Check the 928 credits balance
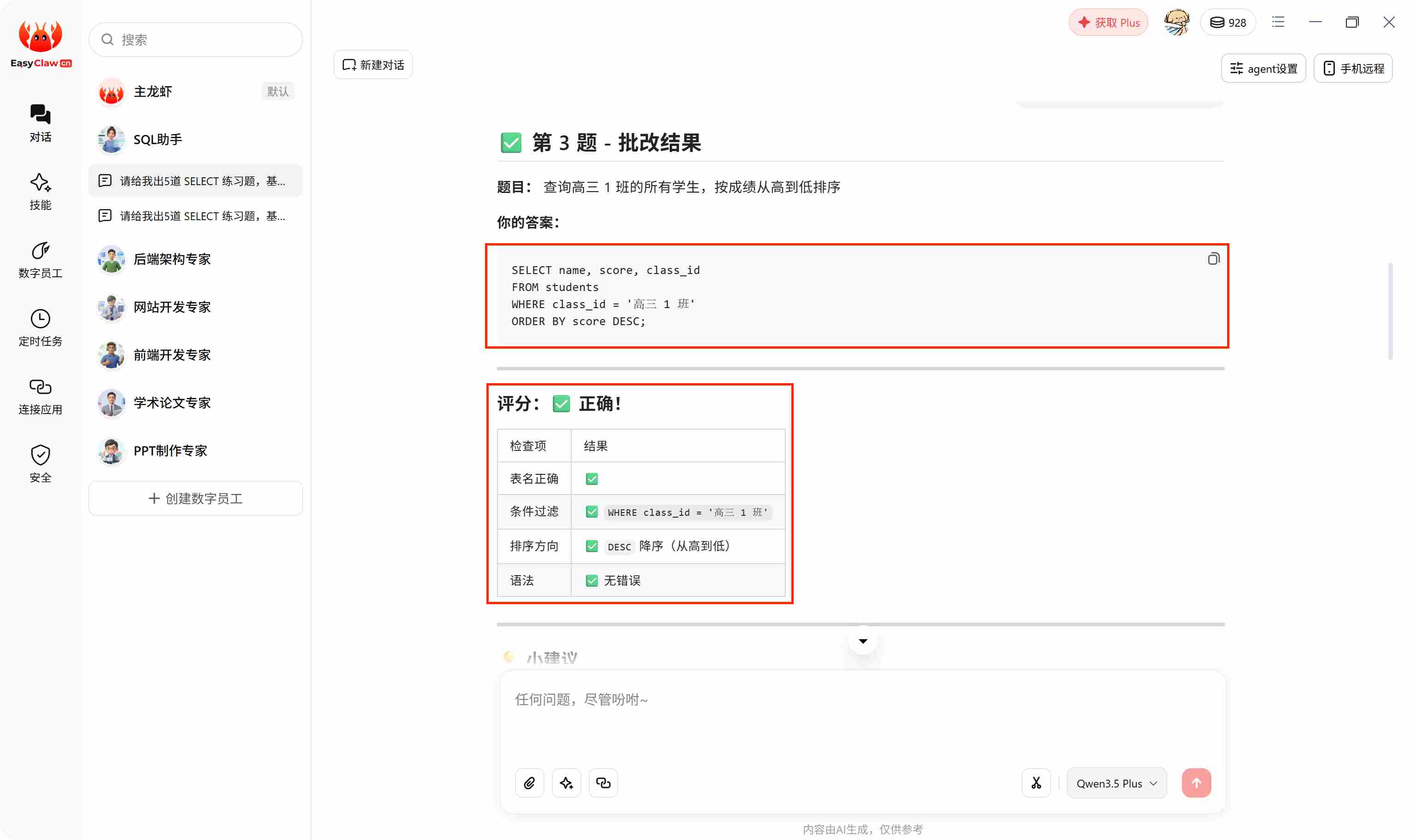 [x=1228, y=23]
